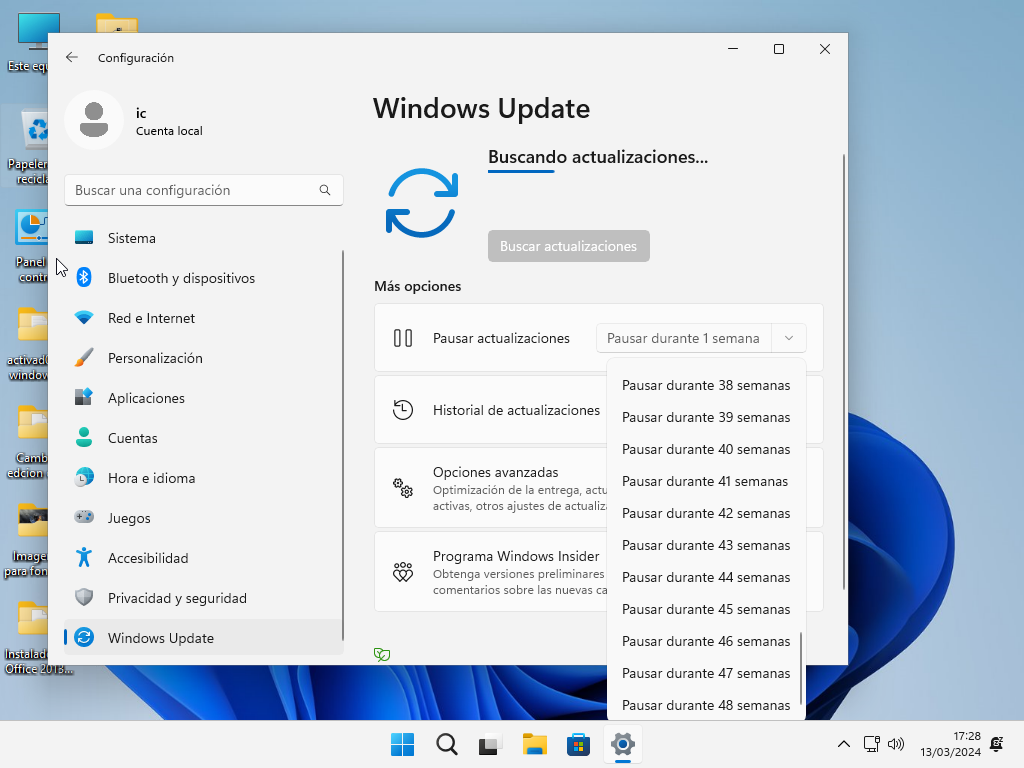The height and width of the screenshot is (768, 1024).
Task: Click the paintbrush Personalización icon
Action: click(x=84, y=358)
